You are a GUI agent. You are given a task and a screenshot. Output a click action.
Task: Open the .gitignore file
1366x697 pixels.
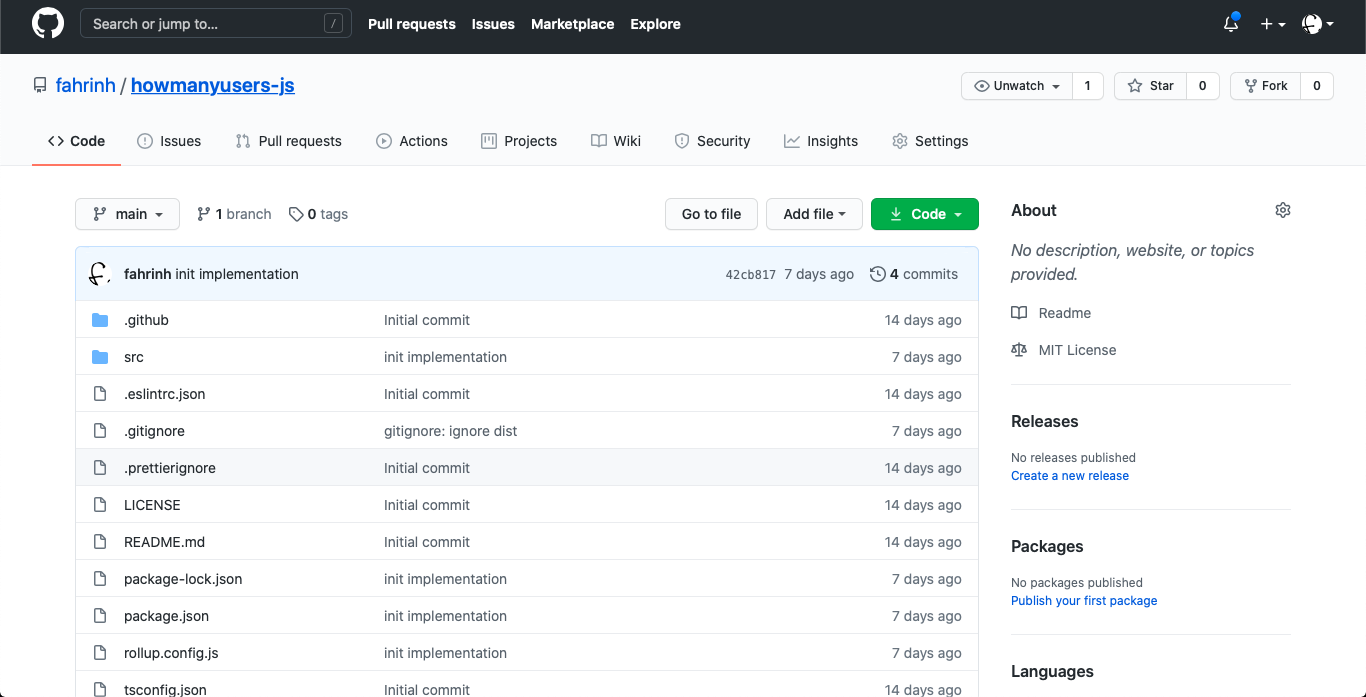tap(154, 431)
